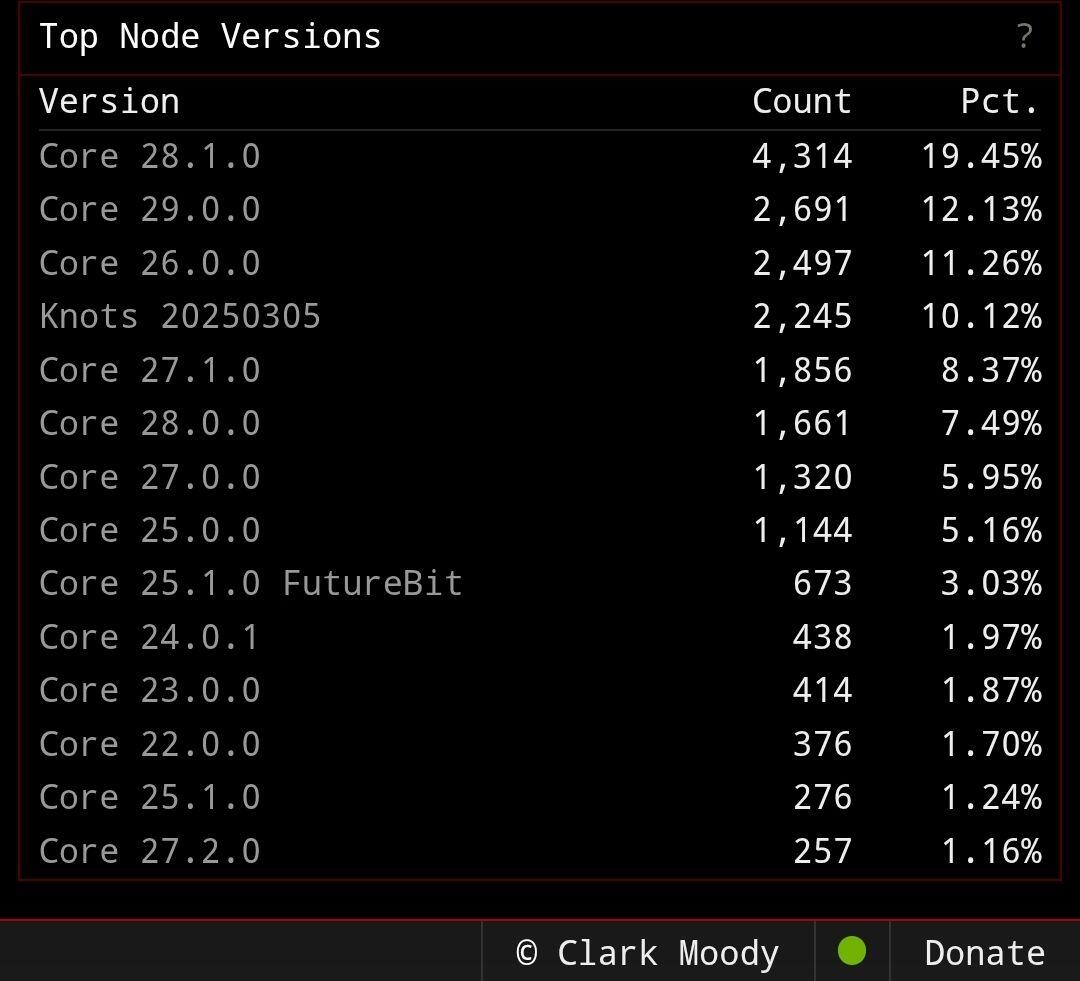This screenshot has height=981, width=1080.
Task: Click the Top Node Versions panel title
Action: (x=210, y=36)
